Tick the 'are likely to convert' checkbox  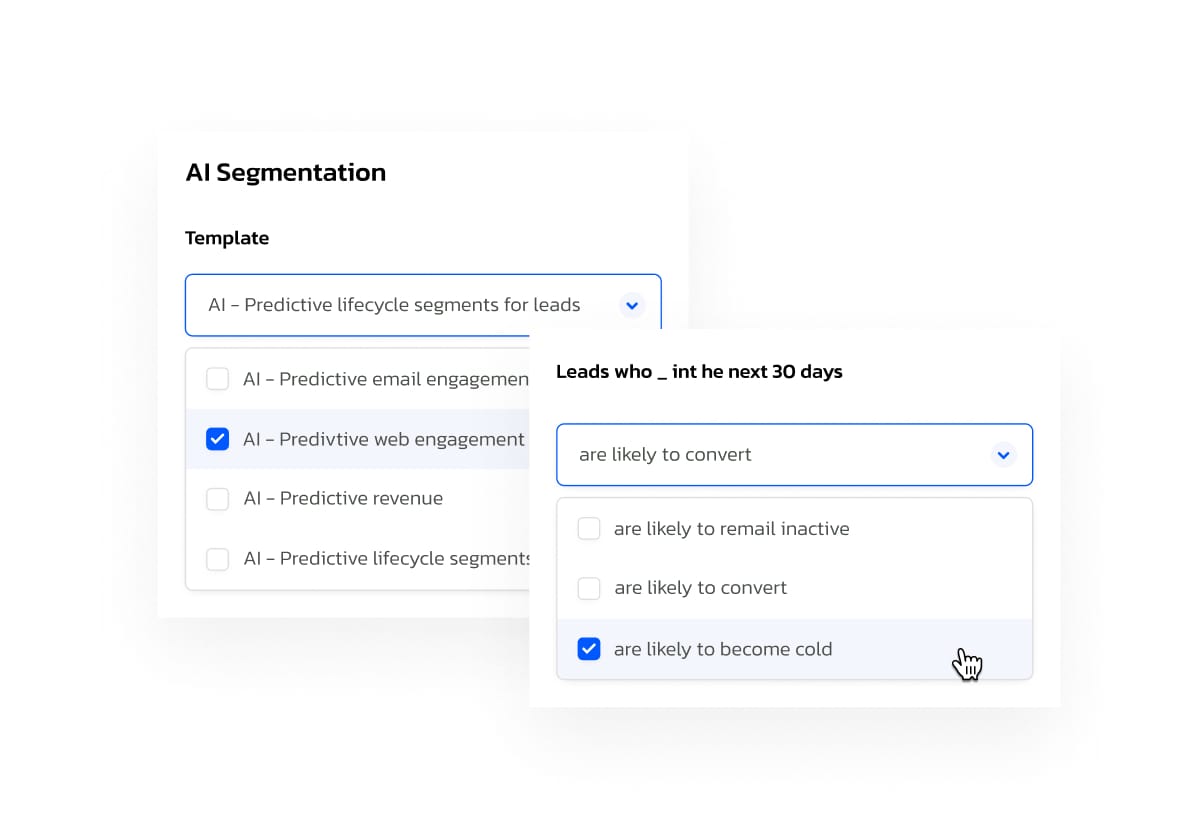(588, 588)
